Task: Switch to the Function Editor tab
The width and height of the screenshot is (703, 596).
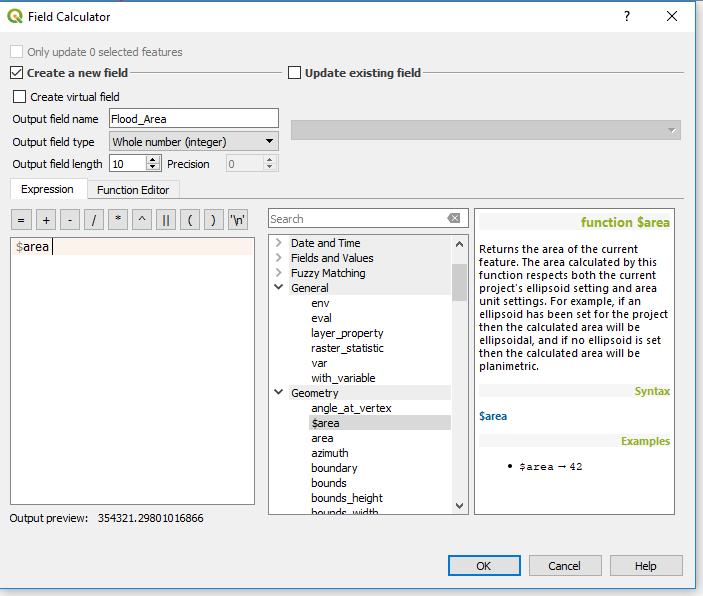Action: [132, 190]
